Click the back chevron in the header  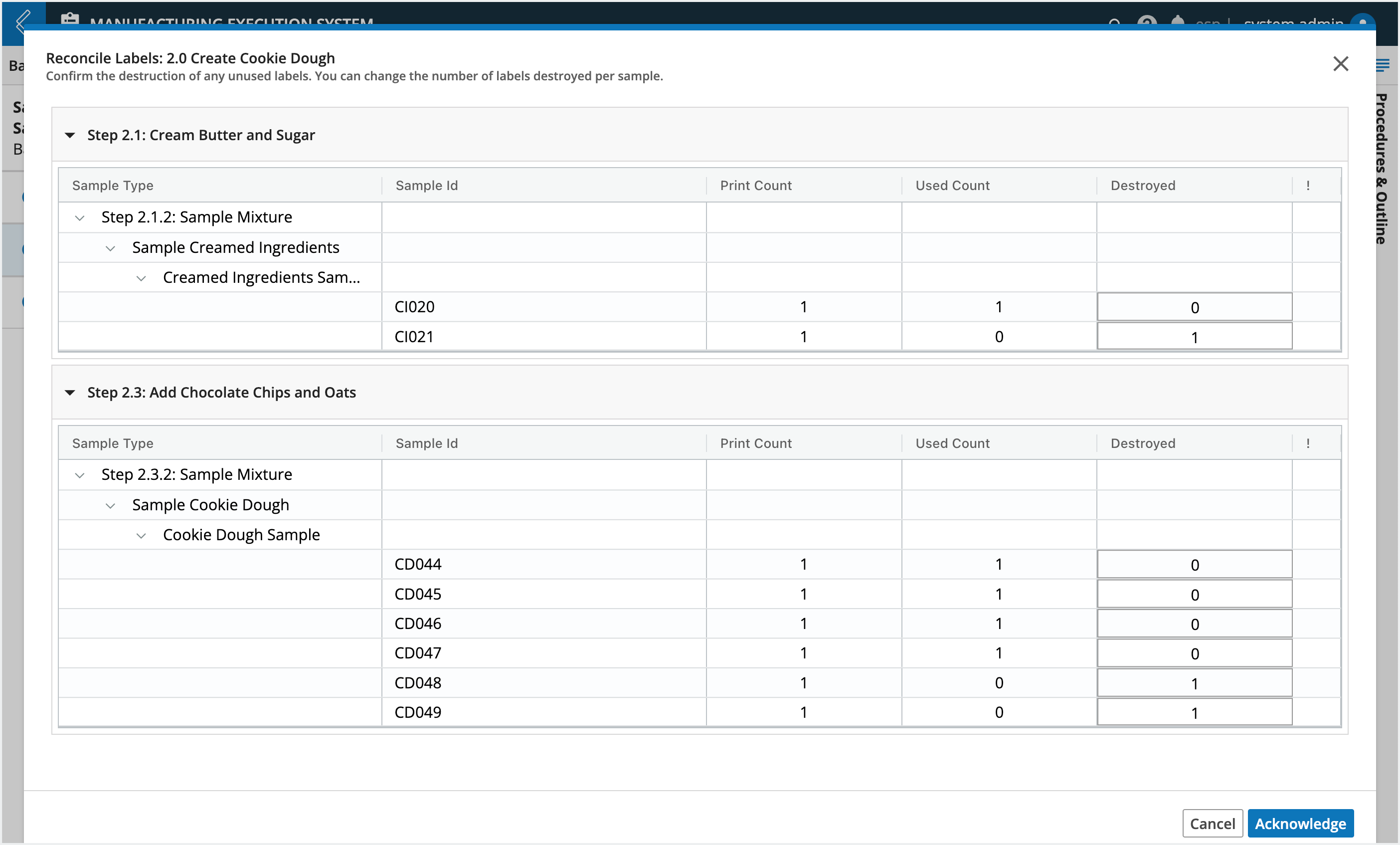point(23,21)
